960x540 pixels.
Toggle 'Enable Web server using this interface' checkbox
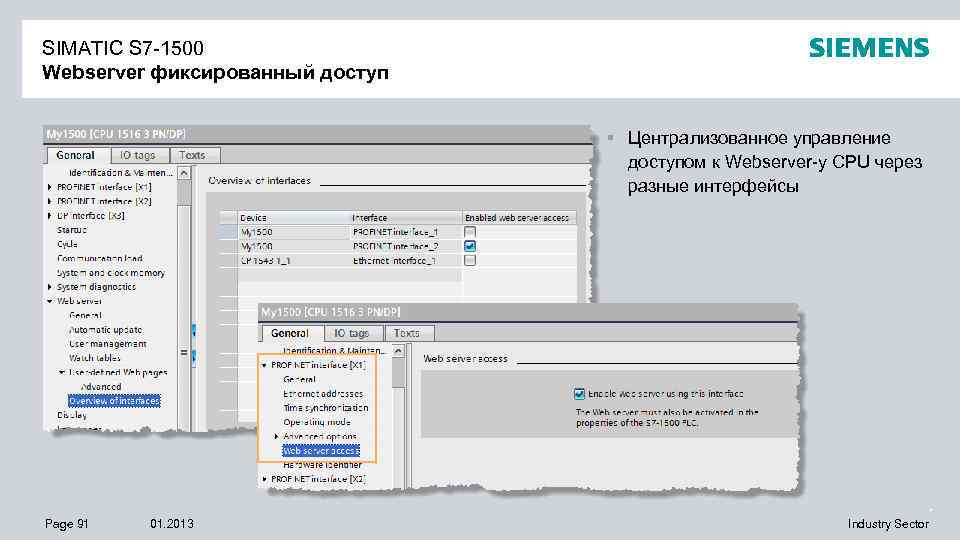tap(579, 394)
